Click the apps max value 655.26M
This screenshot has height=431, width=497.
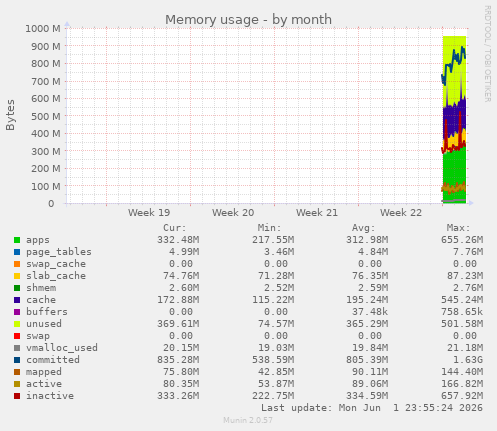pos(462,240)
